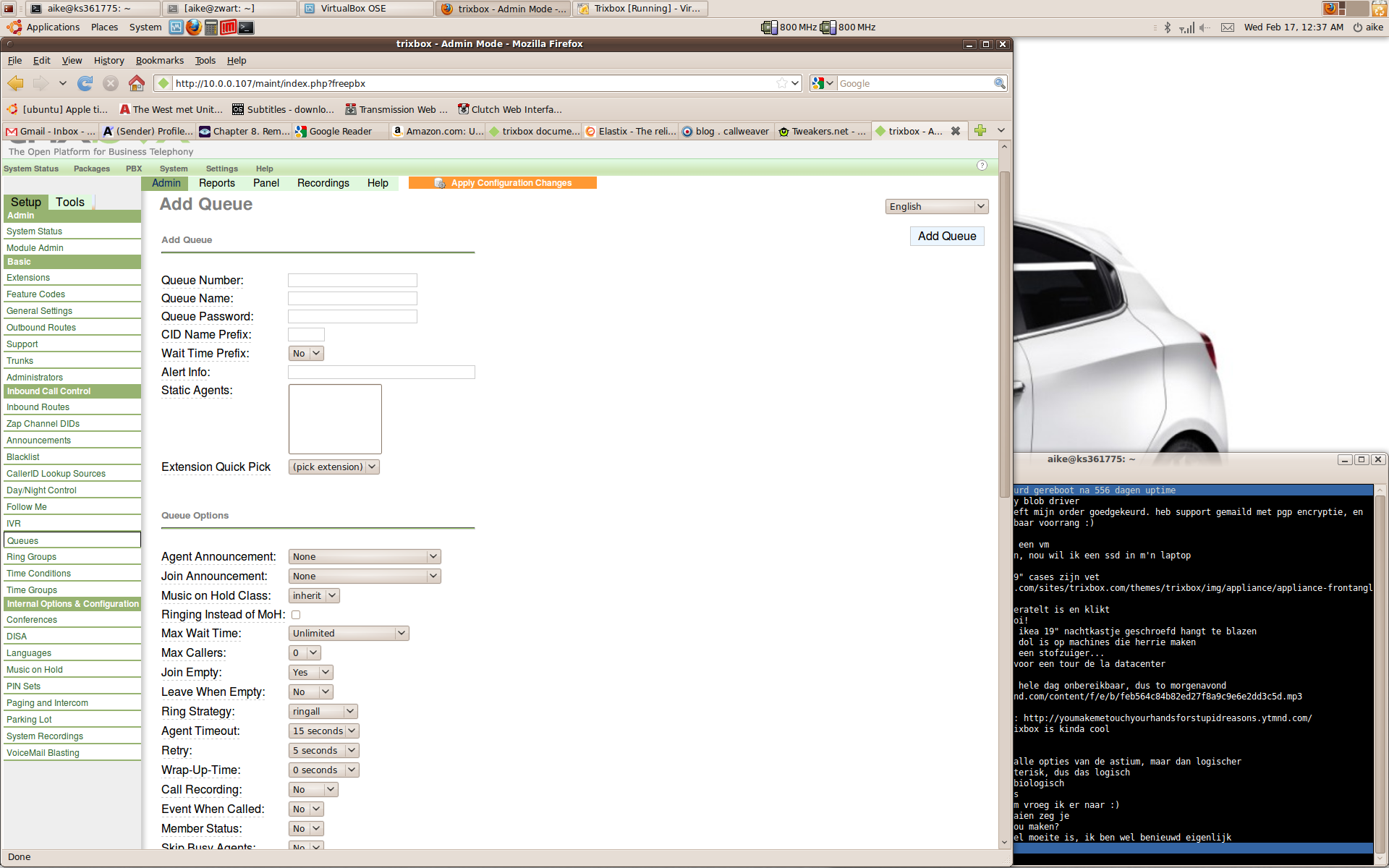Screen dimensions: 1389x868
Task: Open the Join Announcement dropdown
Action: pyautogui.click(x=365, y=576)
